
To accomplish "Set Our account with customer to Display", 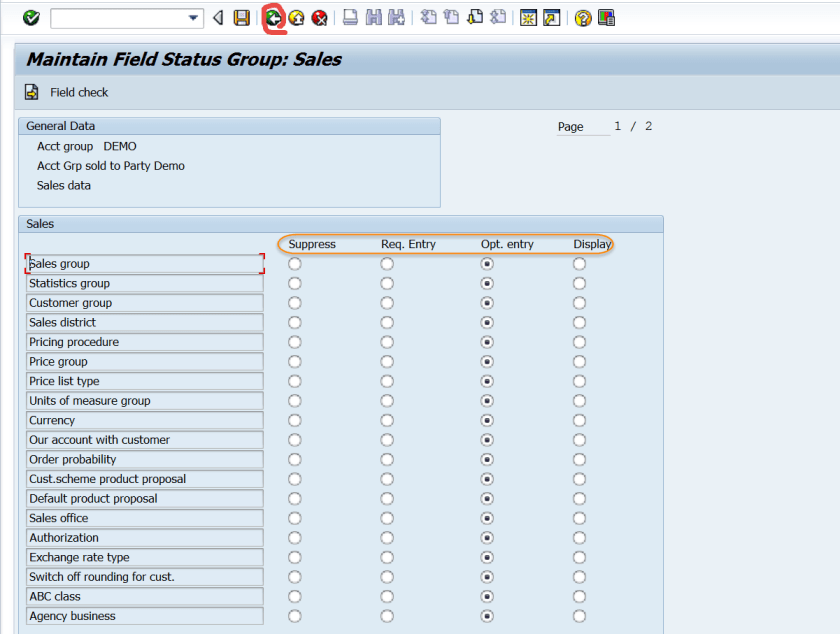I will click(579, 440).
